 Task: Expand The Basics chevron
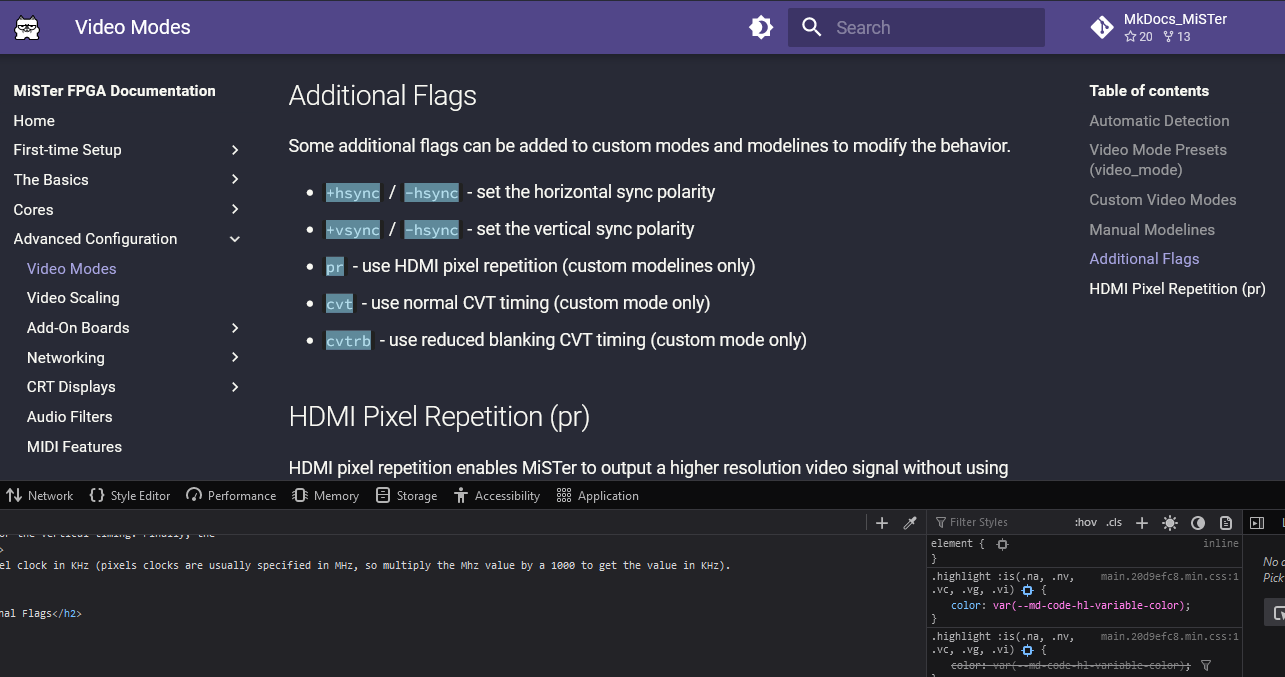235,180
